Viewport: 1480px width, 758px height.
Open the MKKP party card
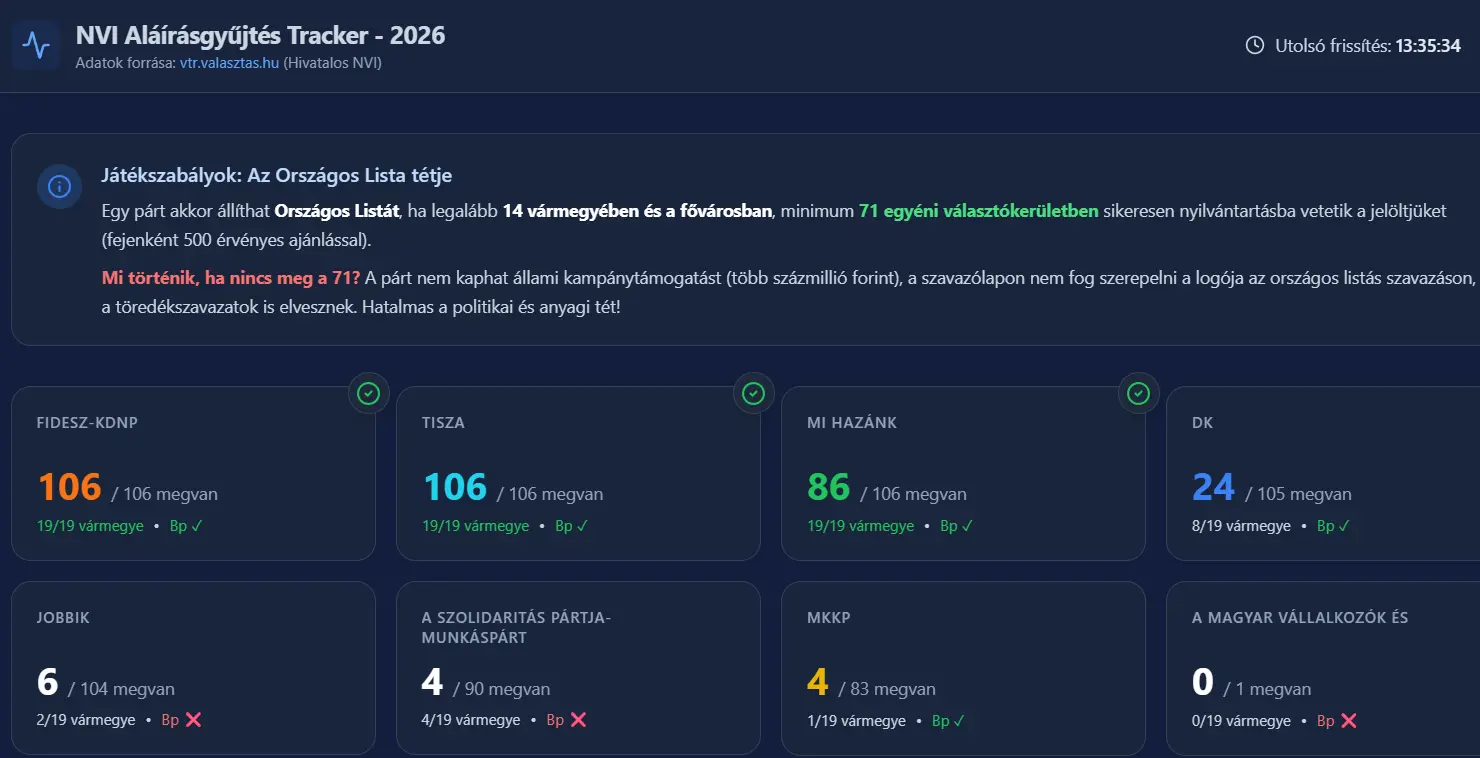click(x=962, y=667)
